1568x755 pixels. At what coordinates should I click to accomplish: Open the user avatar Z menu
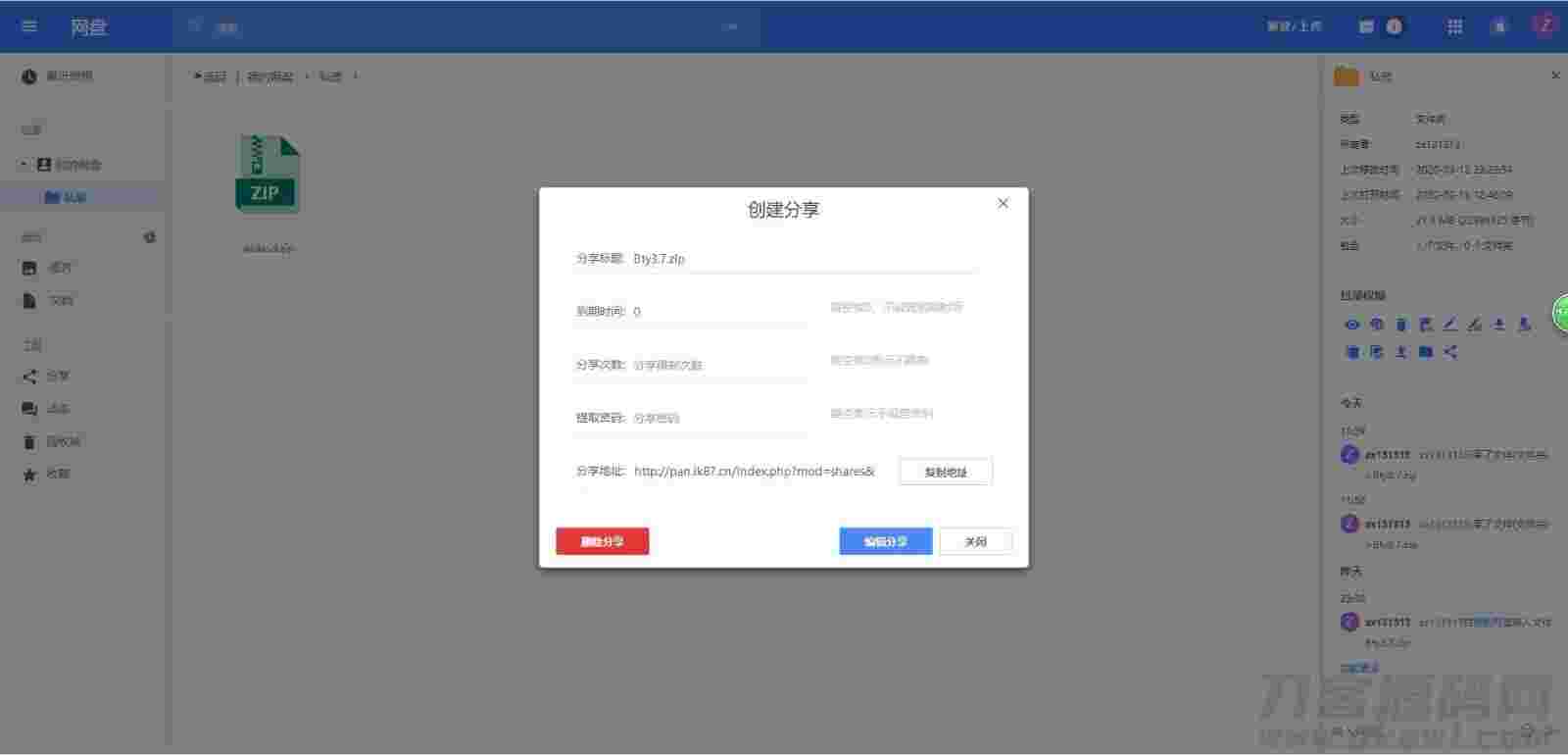[1545, 26]
